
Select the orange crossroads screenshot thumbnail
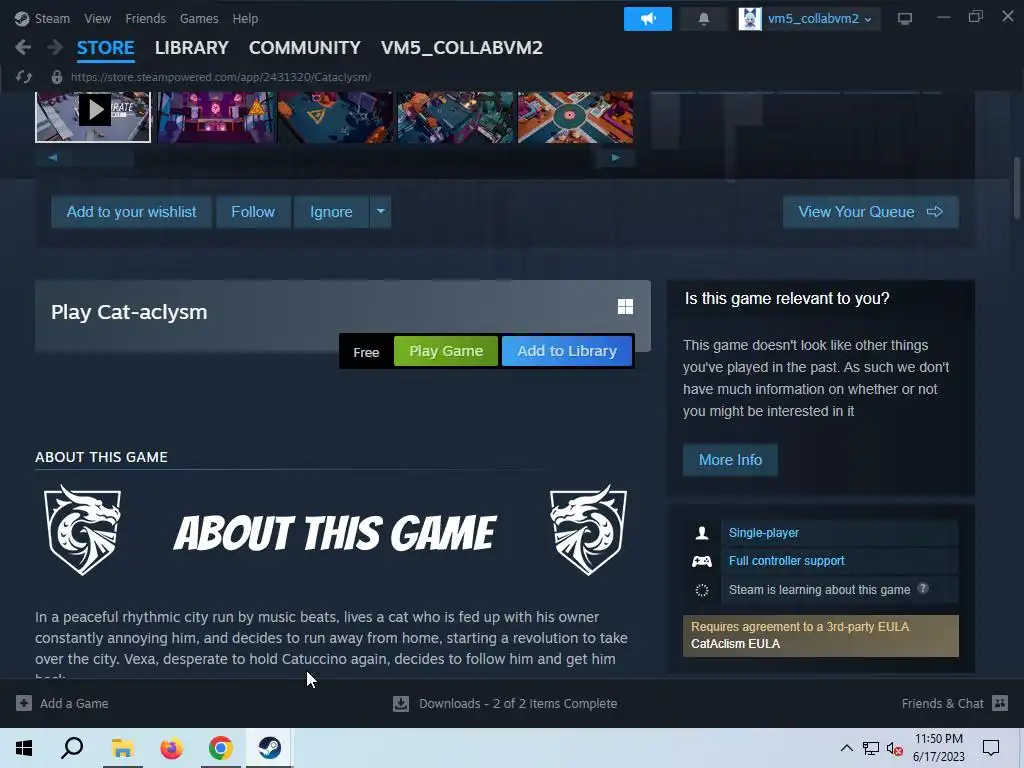tap(575, 116)
